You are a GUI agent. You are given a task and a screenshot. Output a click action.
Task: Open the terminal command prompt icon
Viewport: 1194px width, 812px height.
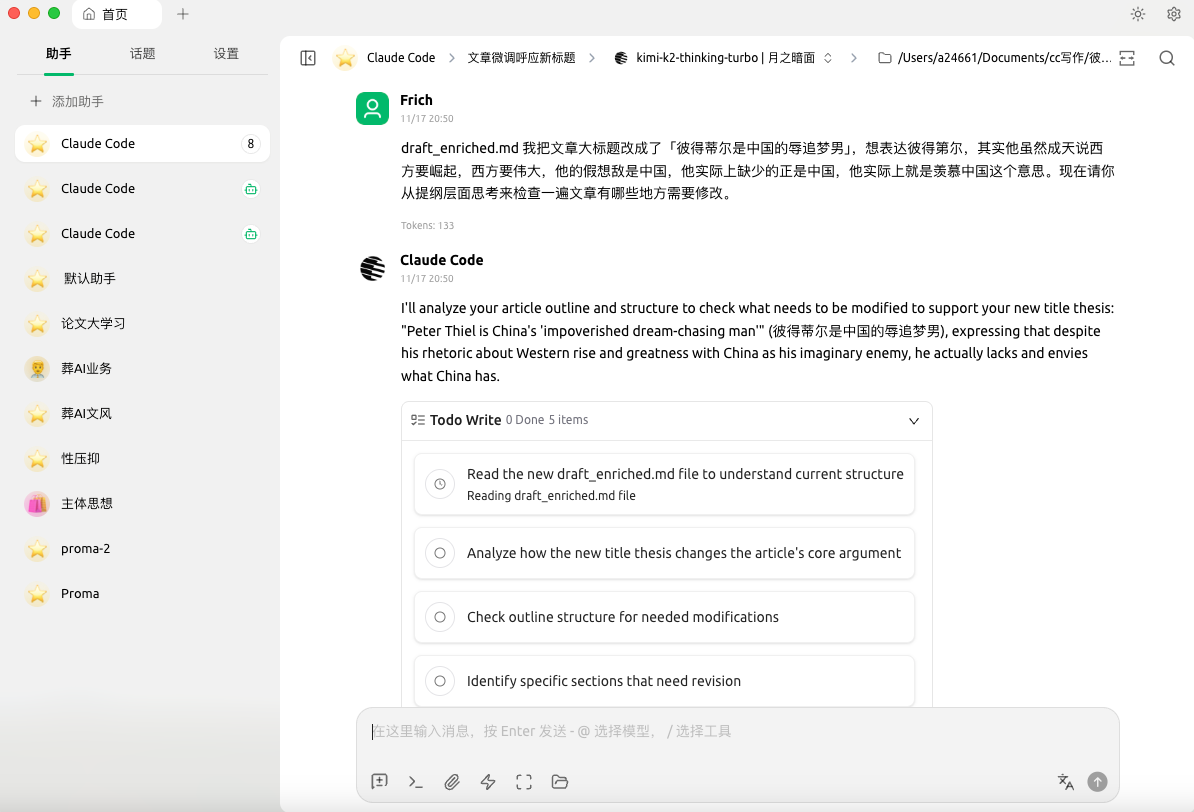[416, 782]
